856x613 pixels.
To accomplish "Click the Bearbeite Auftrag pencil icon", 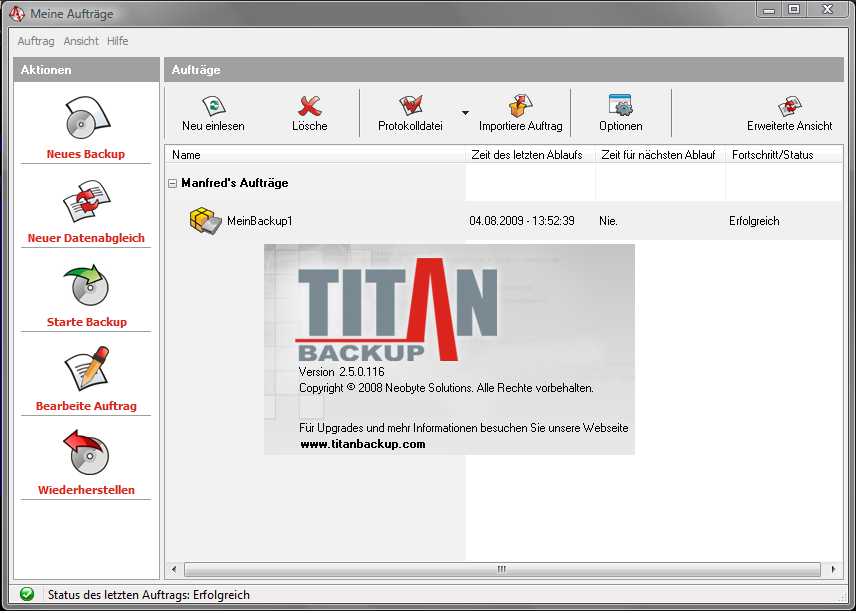I will click(x=87, y=368).
